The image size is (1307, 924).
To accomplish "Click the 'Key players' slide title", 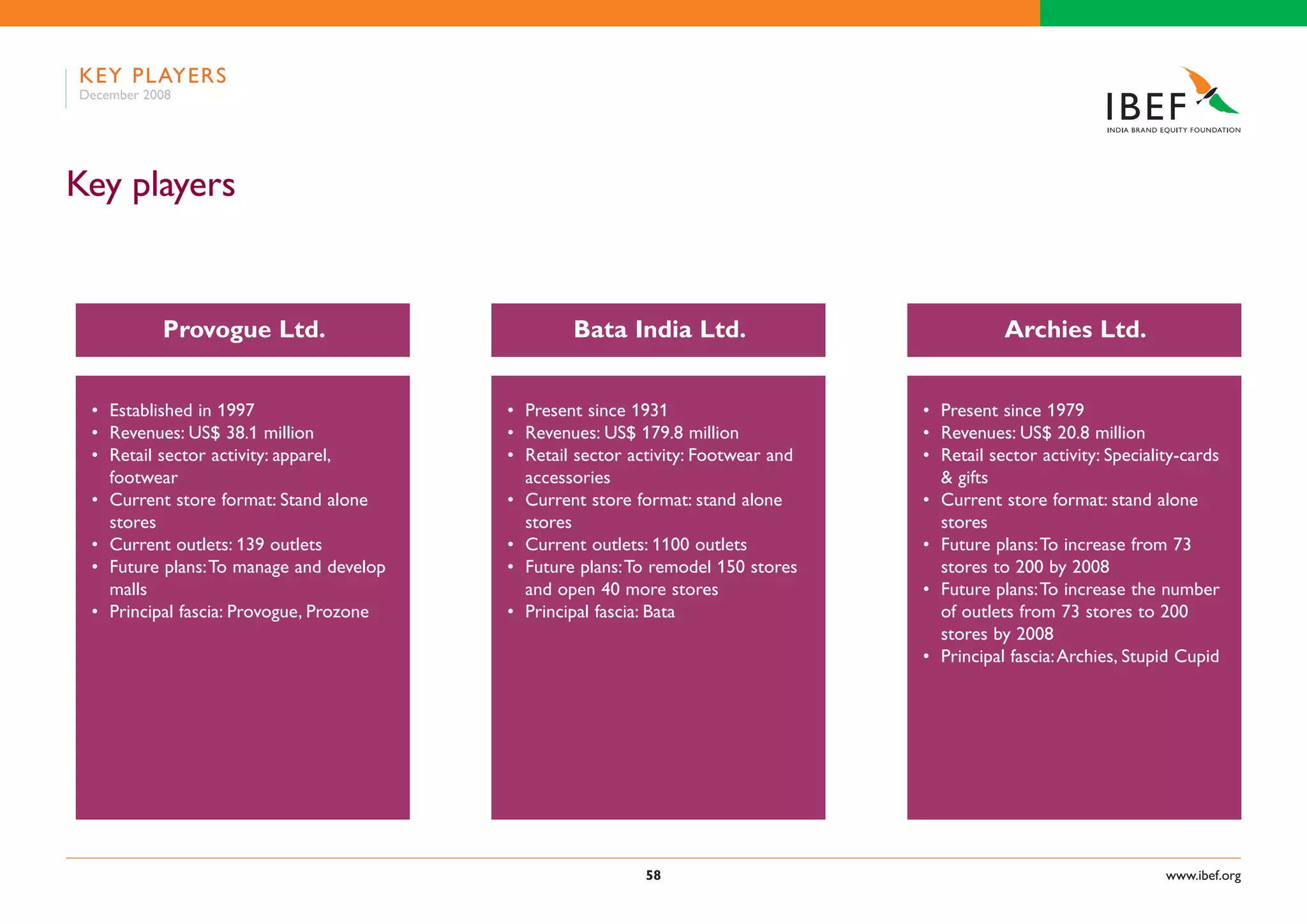I will [x=151, y=185].
